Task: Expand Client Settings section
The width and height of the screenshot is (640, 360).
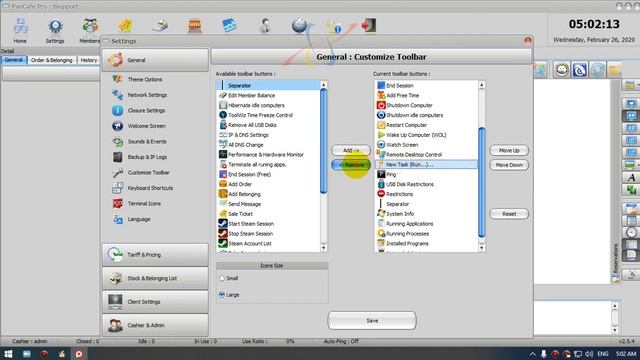Action: [155, 302]
